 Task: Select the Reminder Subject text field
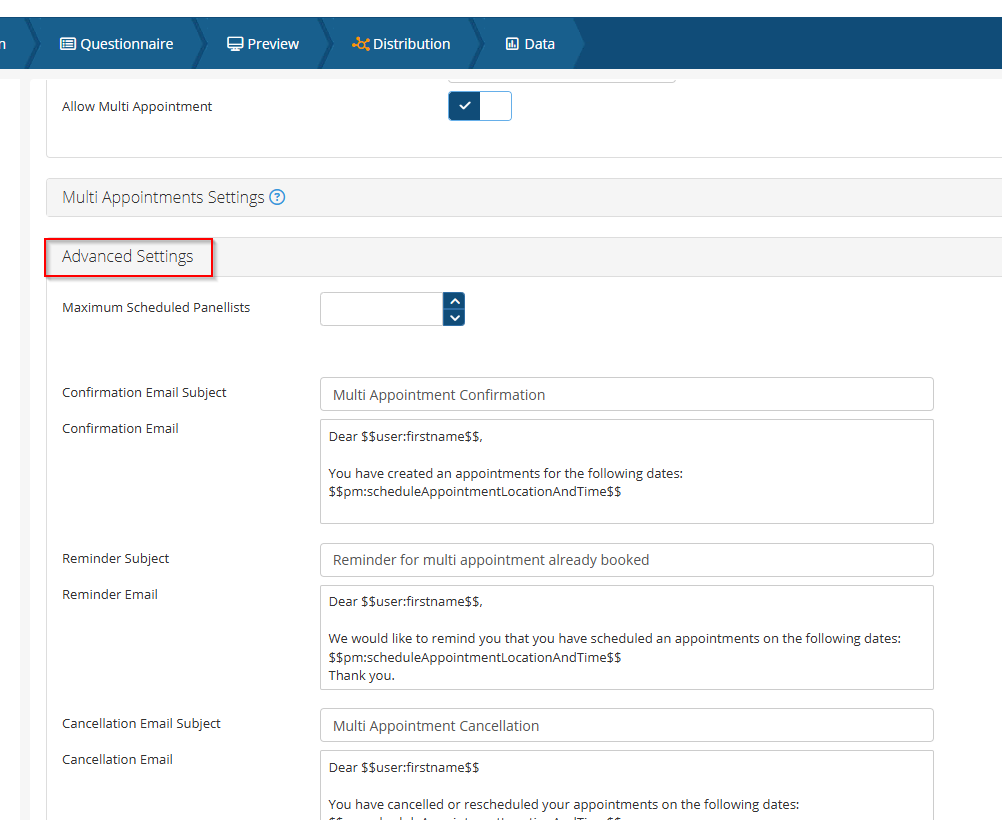click(x=626, y=560)
